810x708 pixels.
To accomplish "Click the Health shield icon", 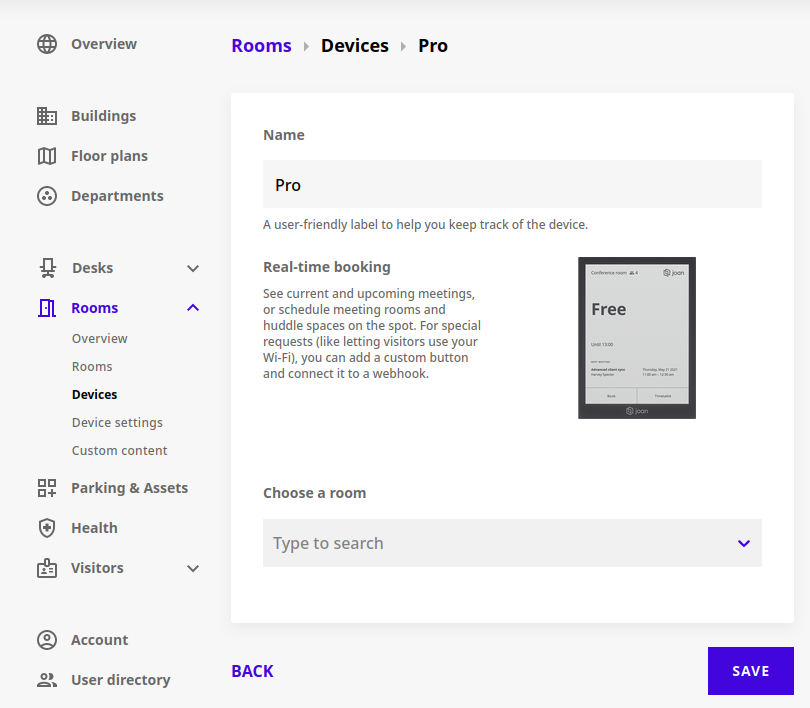I will [47, 528].
